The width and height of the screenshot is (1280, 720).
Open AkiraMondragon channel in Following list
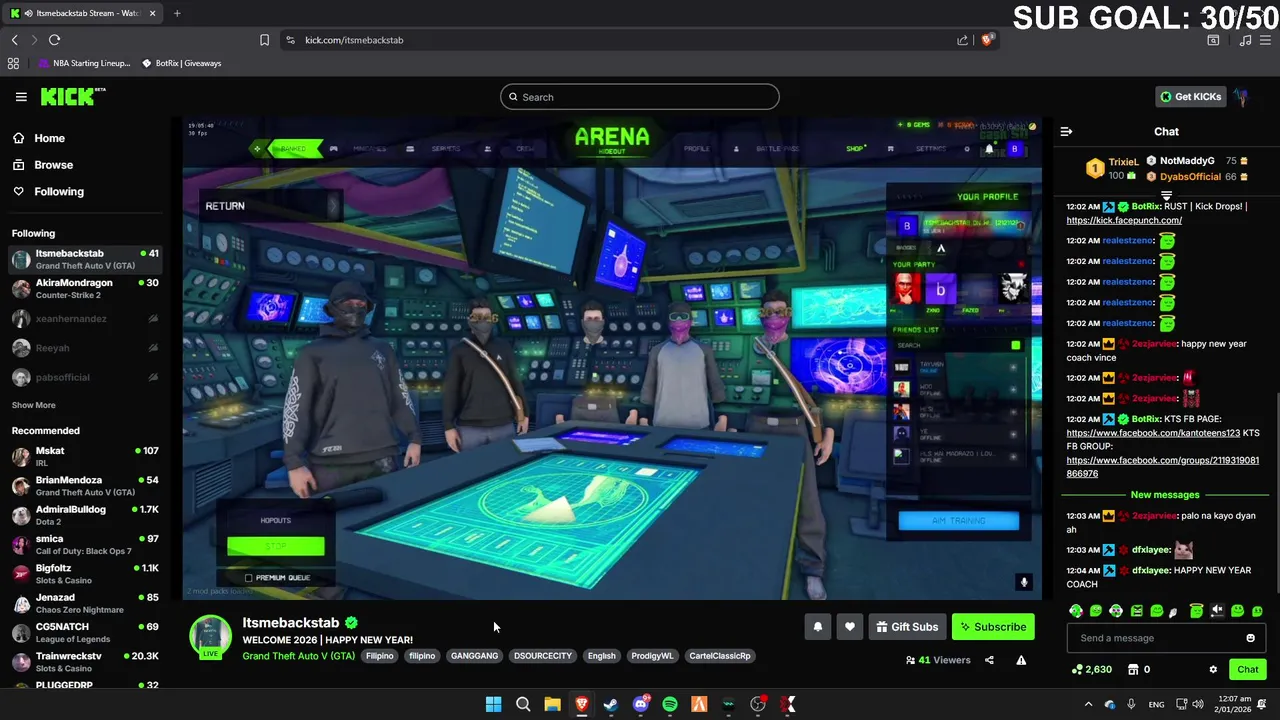pyautogui.click(x=85, y=289)
